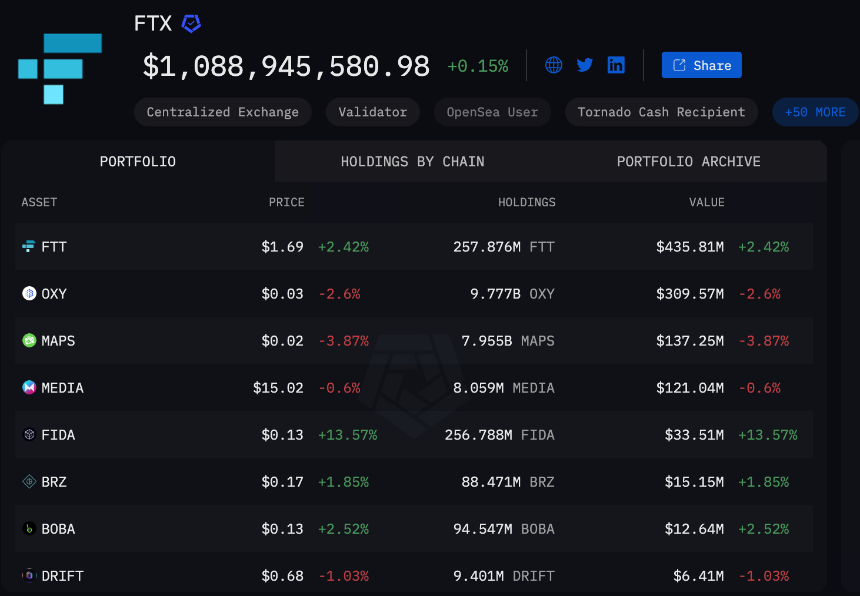Open the MAPS asset name
This screenshot has height=596, width=860.
click(58, 341)
